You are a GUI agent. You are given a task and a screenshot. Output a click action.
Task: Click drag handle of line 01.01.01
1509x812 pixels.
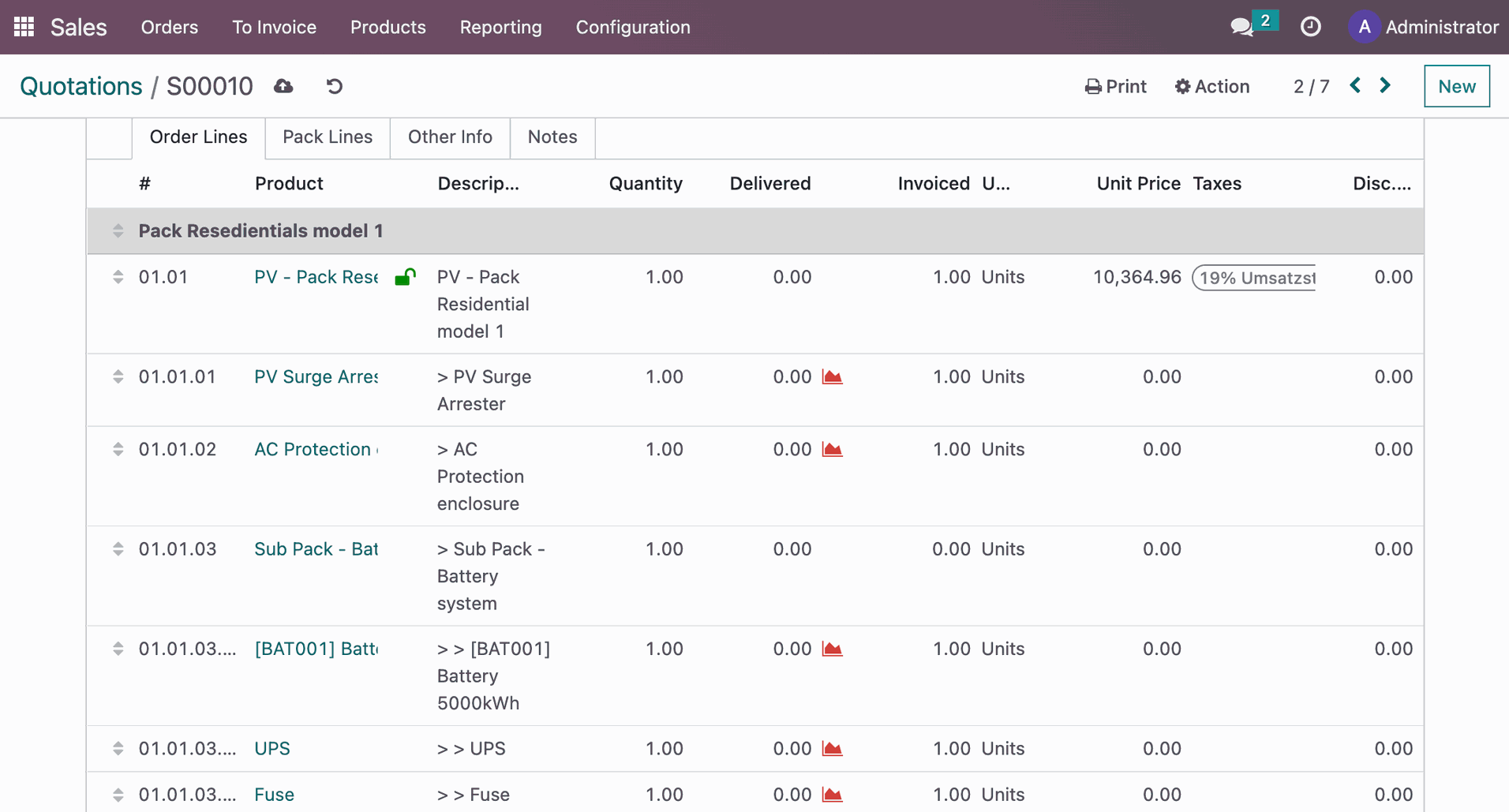[118, 376]
